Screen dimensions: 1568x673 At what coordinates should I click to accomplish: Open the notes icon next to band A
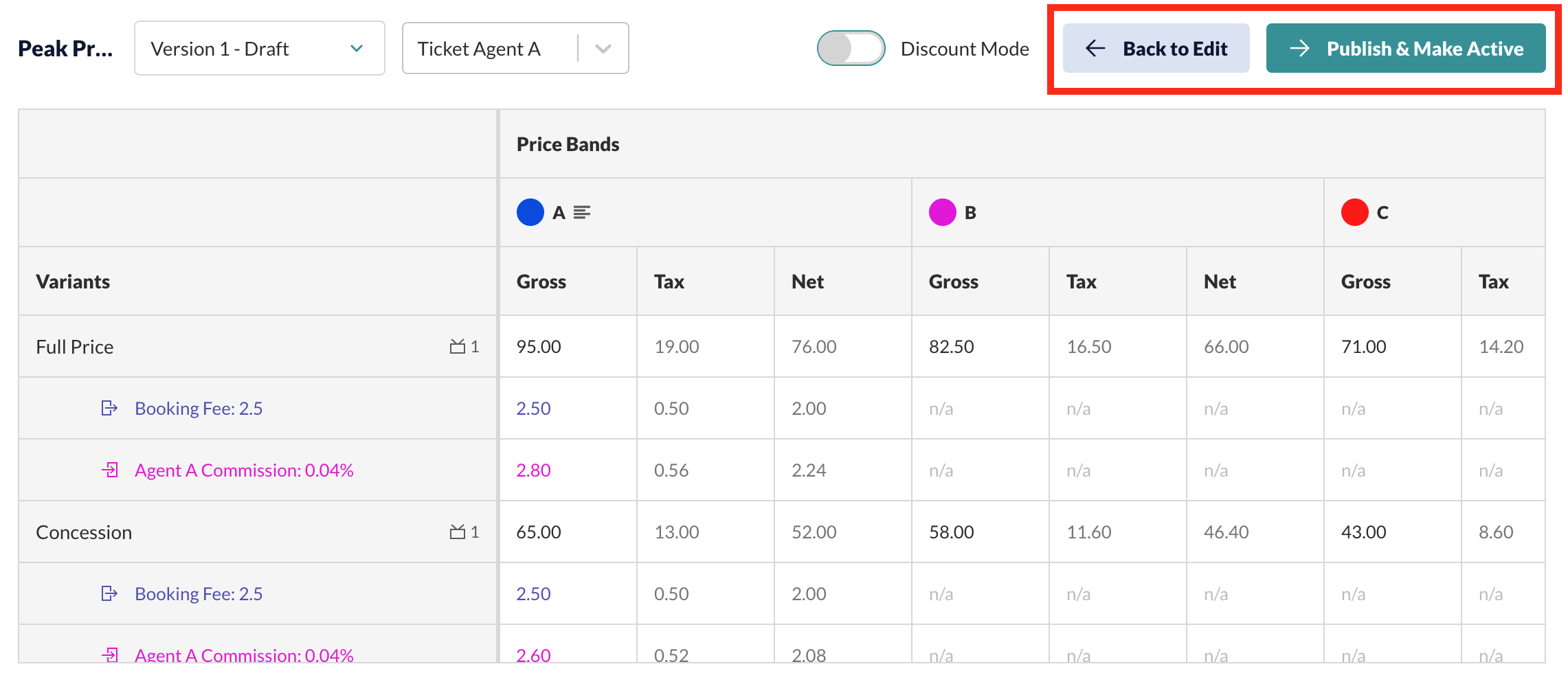point(582,213)
